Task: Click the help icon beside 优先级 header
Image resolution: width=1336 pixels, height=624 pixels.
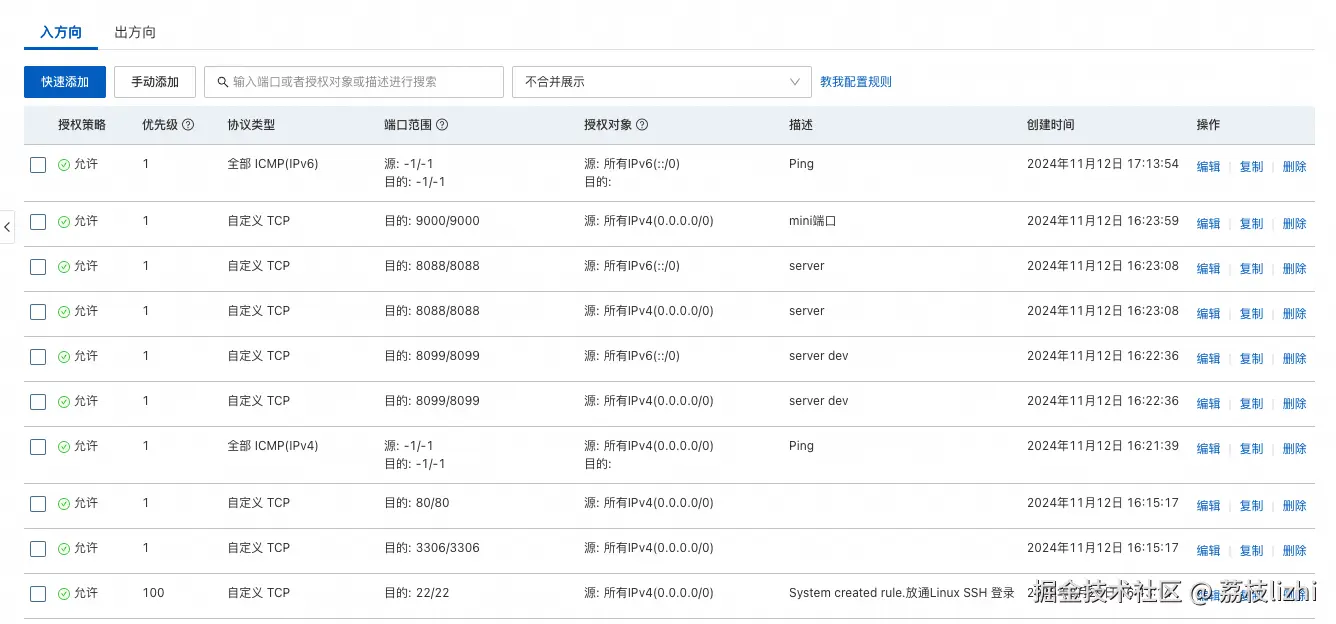Action: coord(188,125)
